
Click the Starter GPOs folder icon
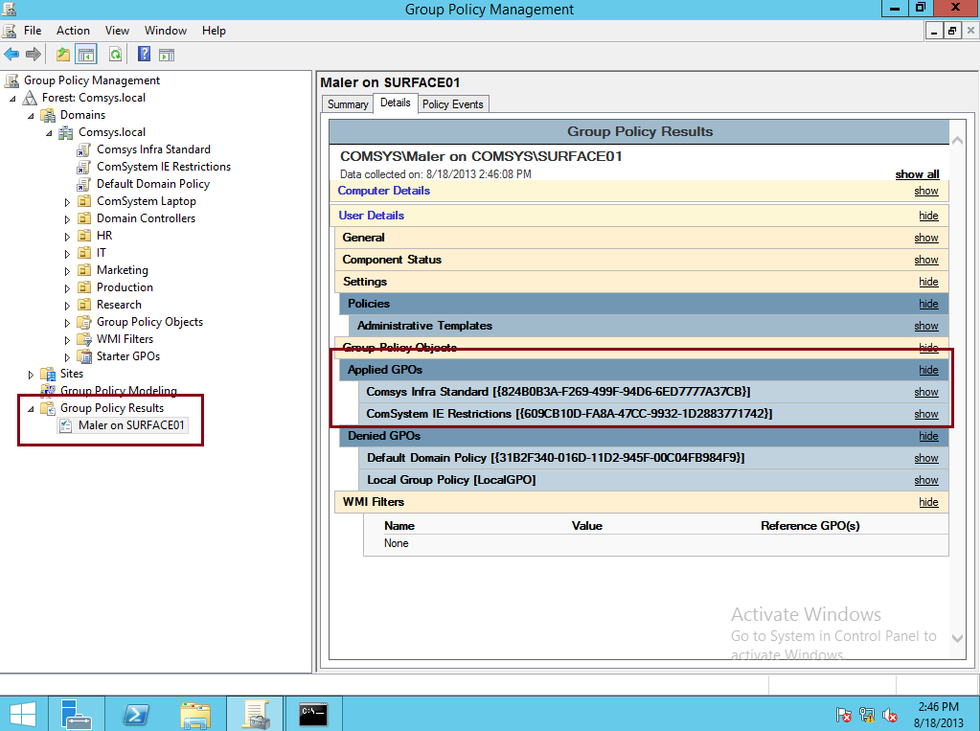(x=84, y=356)
